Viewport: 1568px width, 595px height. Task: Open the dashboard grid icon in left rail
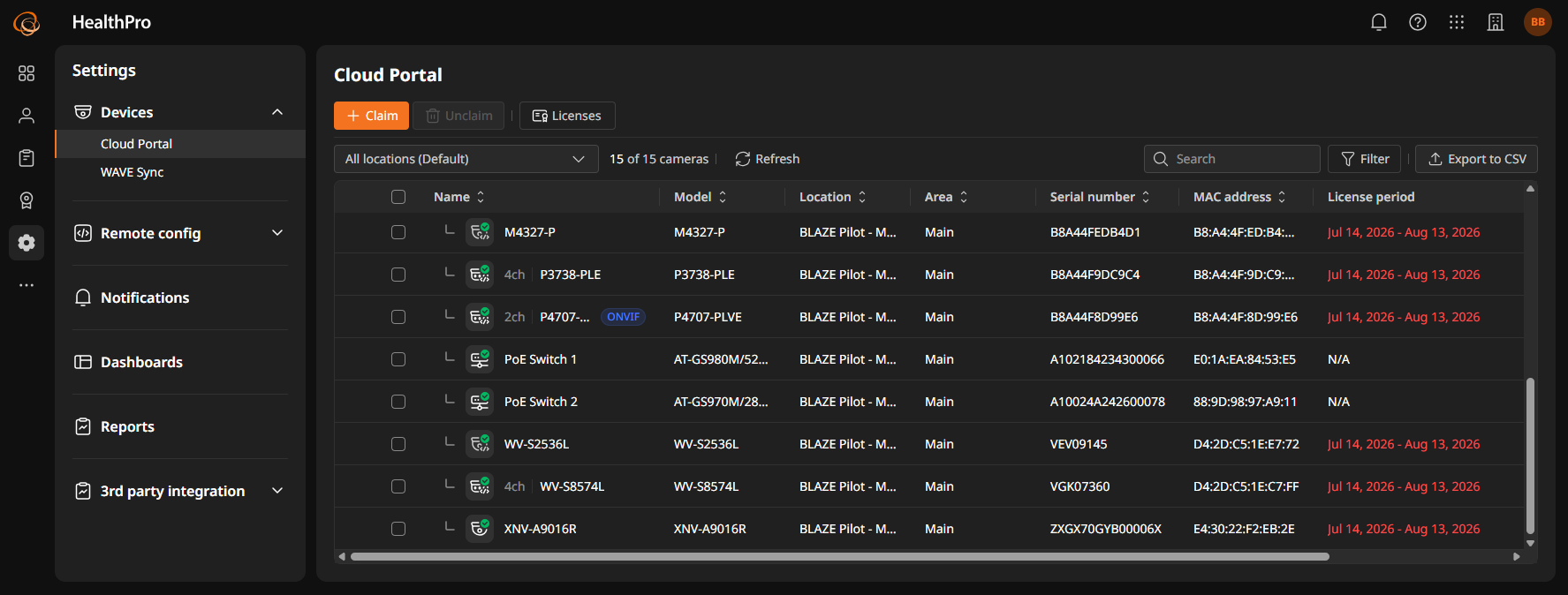pyautogui.click(x=27, y=73)
